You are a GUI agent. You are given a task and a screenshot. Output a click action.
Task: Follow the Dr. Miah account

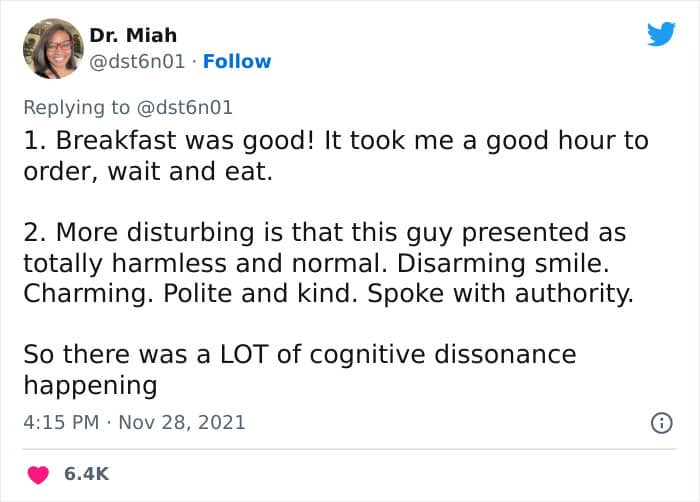[237, 62]
